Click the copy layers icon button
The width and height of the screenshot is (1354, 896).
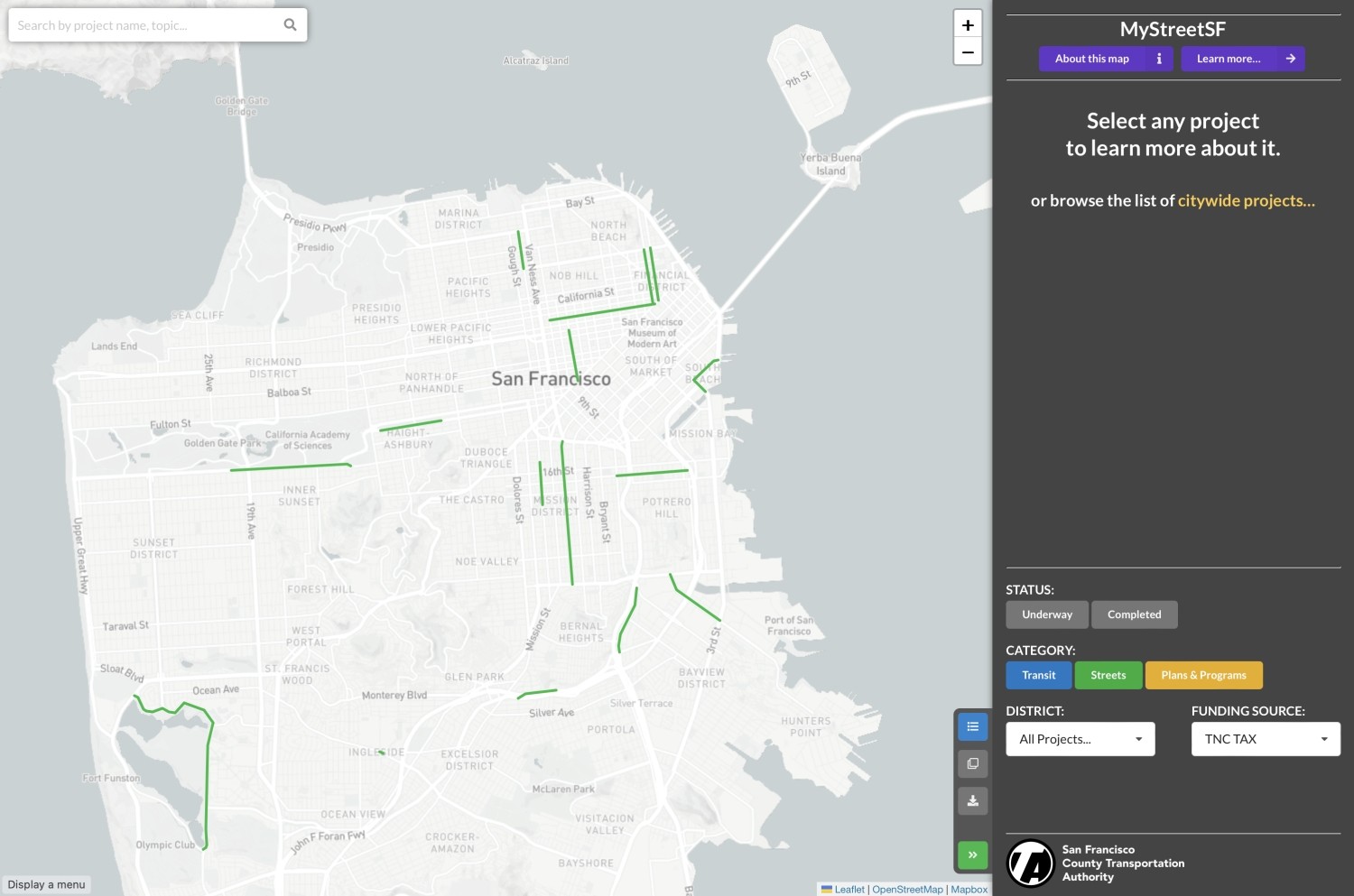[x=973, y=764]
